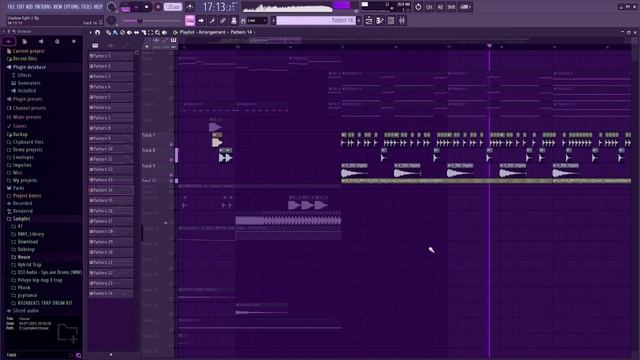
Task: Select Pattern 1 in the picker
Action: (111, 56)
